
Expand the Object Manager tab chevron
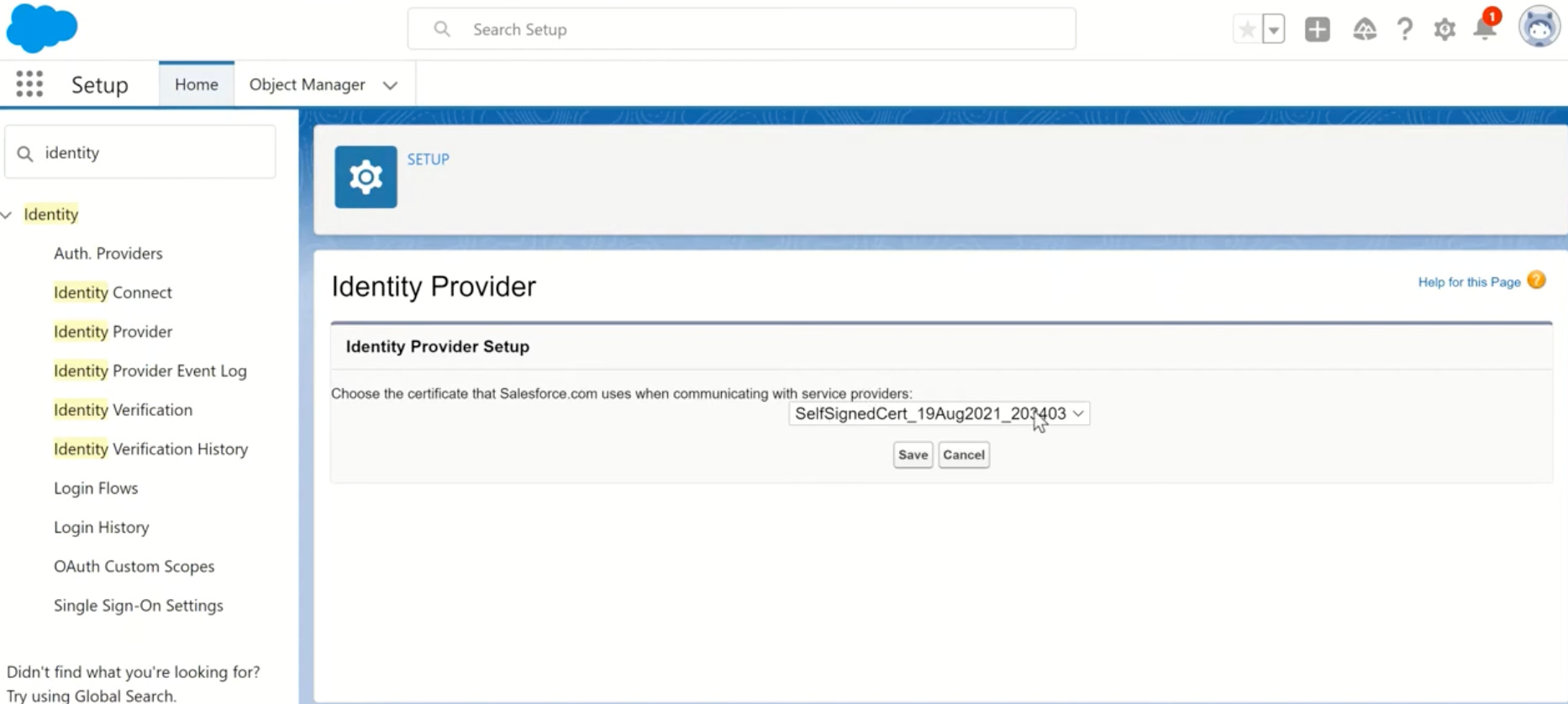[x=390, y=85]
